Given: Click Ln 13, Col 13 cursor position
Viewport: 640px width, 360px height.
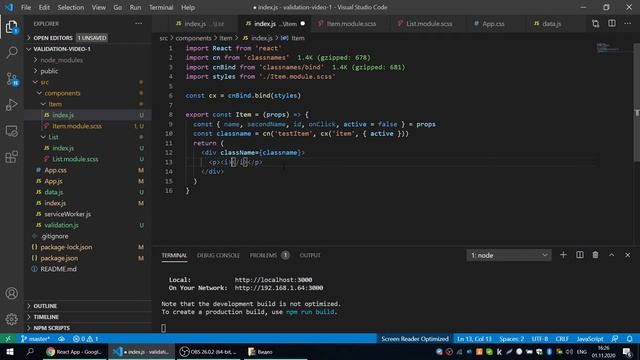Looking at the screenshot, I should (x=474, y=339).
